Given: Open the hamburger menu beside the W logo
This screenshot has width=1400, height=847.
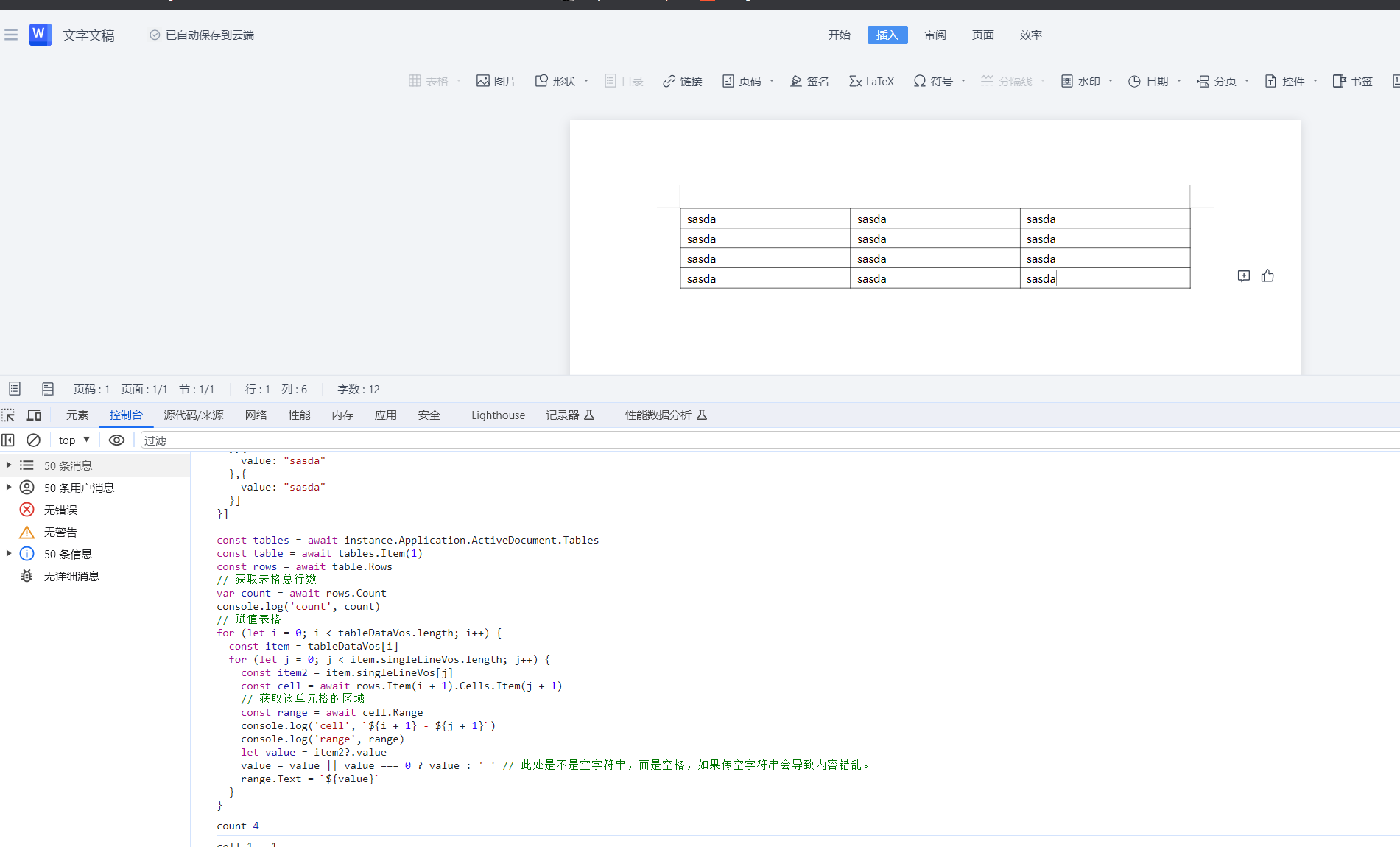Looking at the screenshot, I should coord(11,35).
